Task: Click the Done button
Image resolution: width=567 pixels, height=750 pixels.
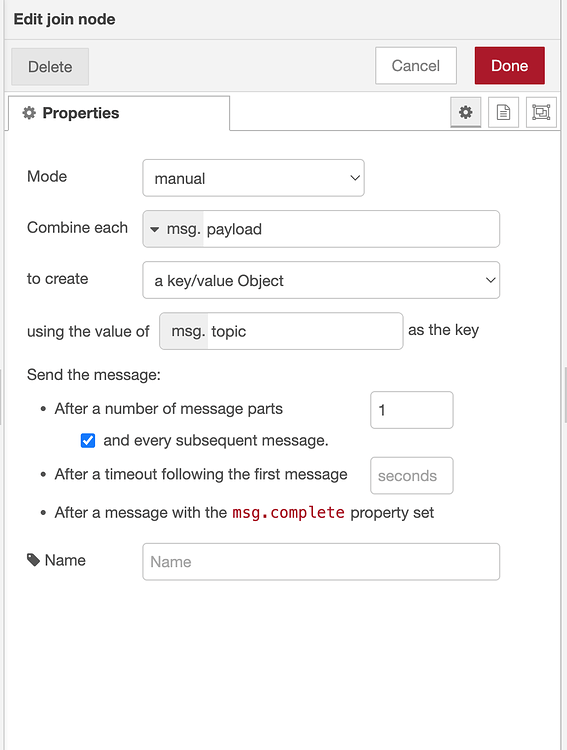Action: (510, 66)
